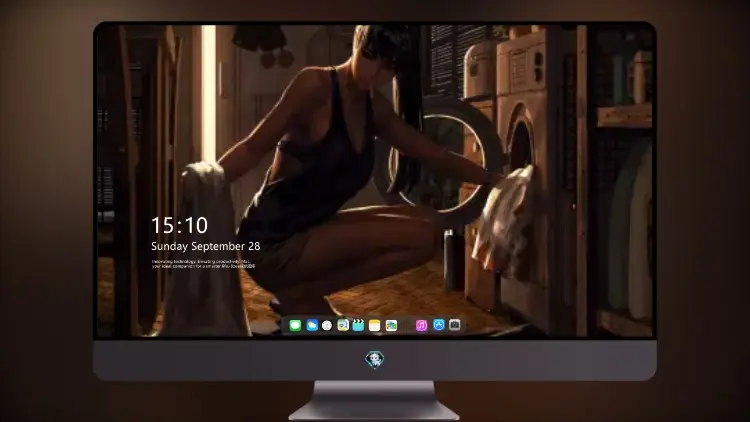Open the Clock app in dock

[x=327, y=325]
